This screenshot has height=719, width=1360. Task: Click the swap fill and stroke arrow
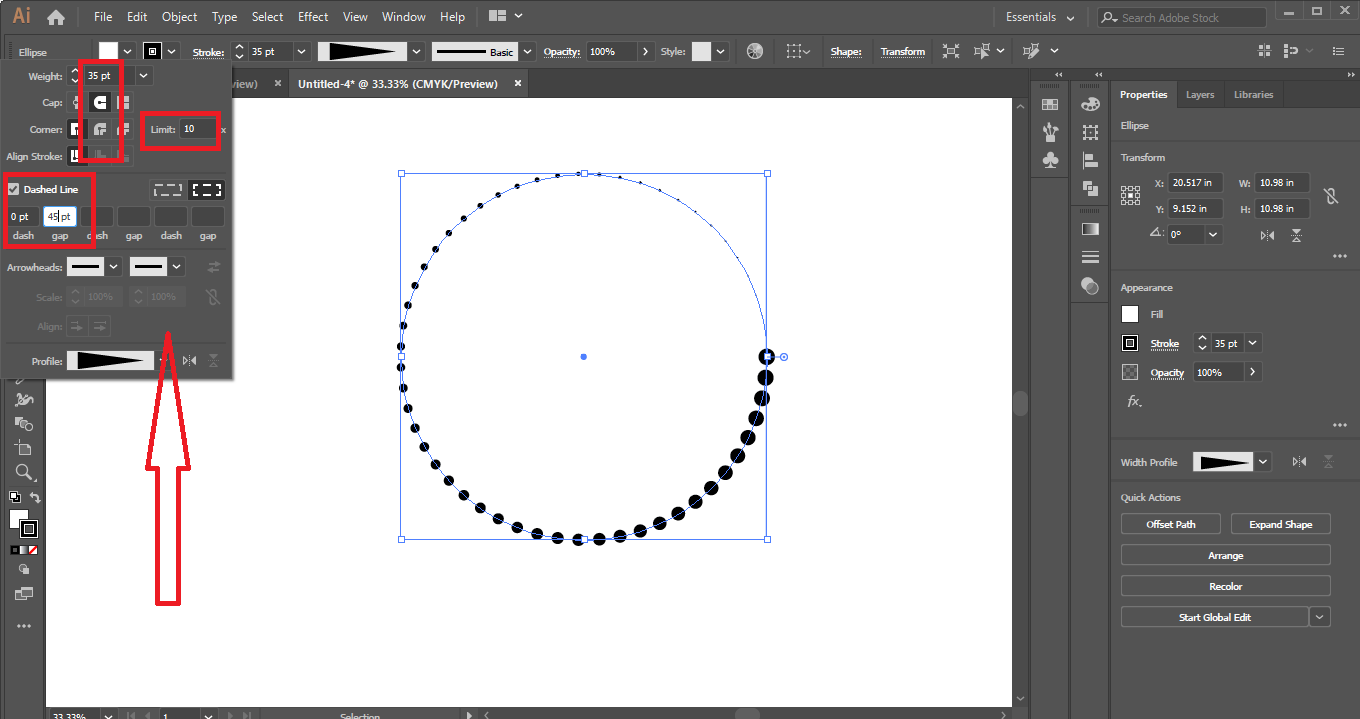(36, 497)
